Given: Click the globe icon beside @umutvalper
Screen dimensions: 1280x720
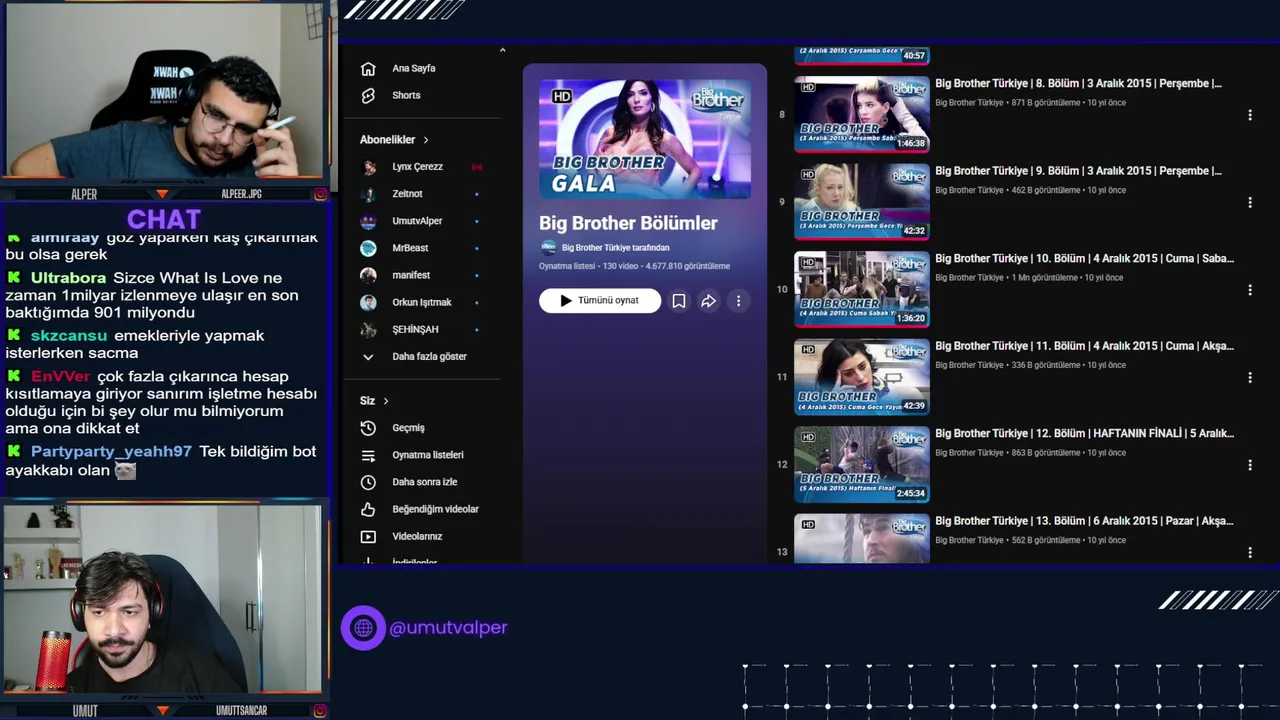Looking at the screenshot, I should point(363,628).
